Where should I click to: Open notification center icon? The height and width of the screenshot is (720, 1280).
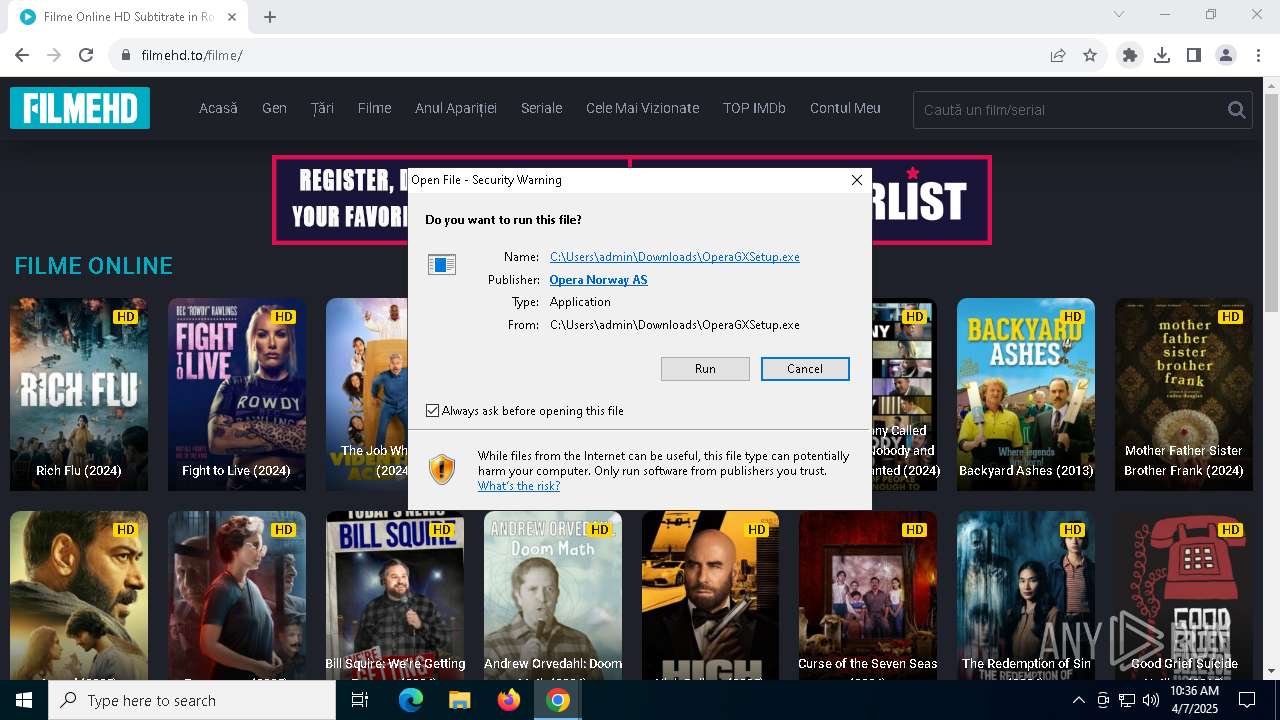[x=1247, y=700]
